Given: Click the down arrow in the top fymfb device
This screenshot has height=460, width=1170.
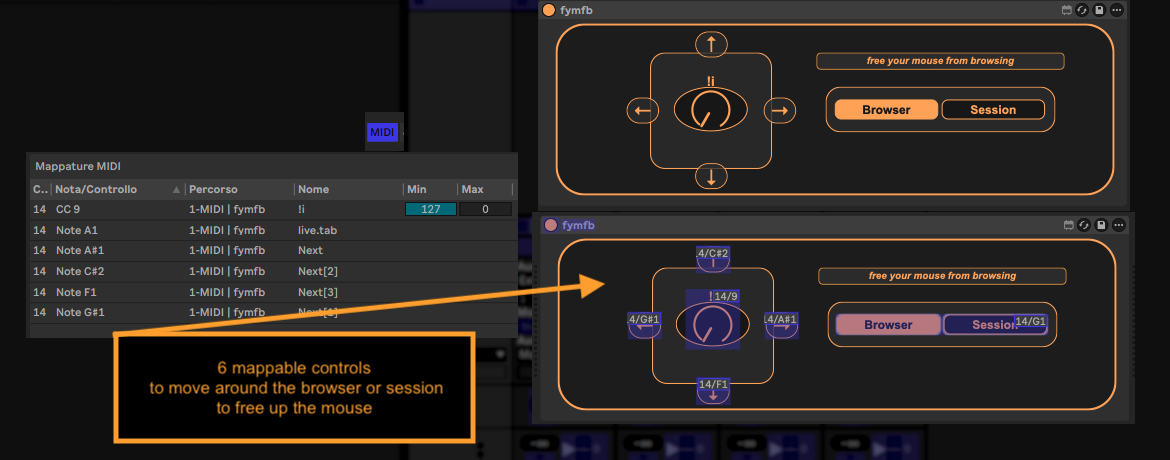Looking at the screenshot, I should (x=711, y=178).
